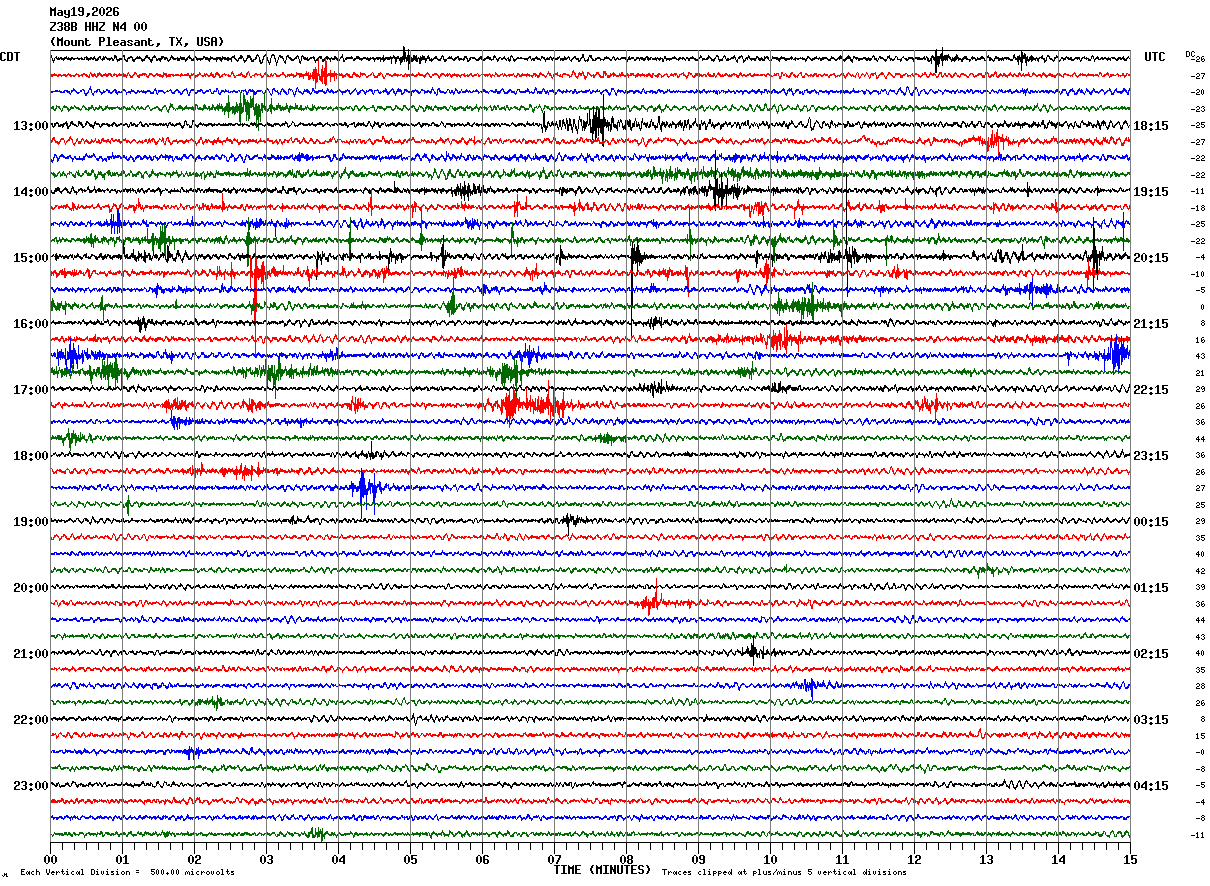
Task: Select the Z38B HHZ N4 00 station label
Action: click(x=98, y=27)
